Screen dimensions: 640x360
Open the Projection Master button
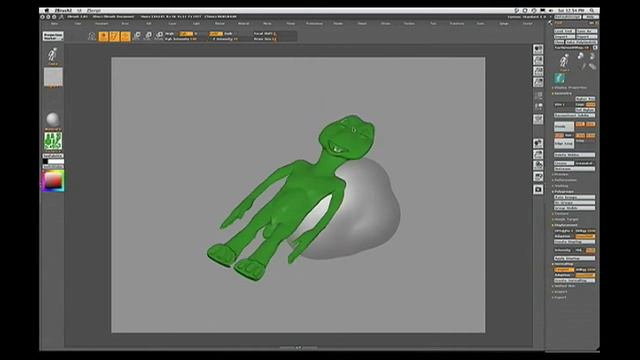[53, 36]
